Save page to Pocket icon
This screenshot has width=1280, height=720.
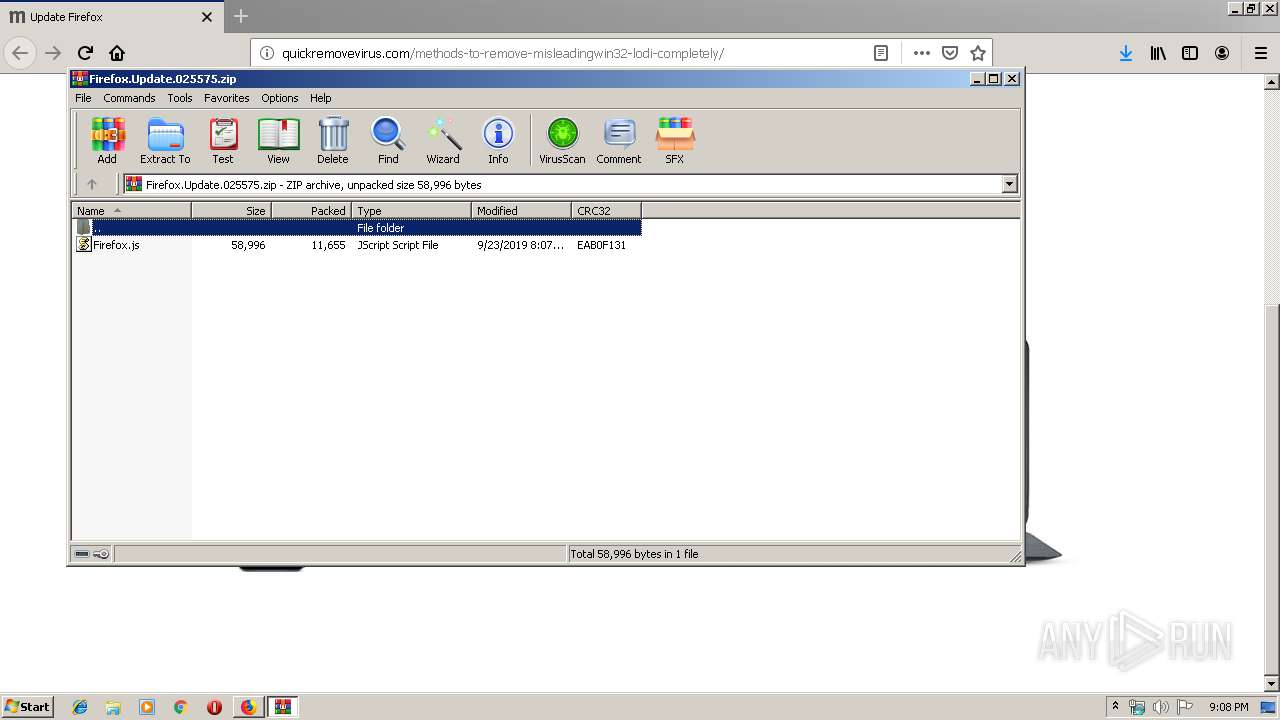950,53
